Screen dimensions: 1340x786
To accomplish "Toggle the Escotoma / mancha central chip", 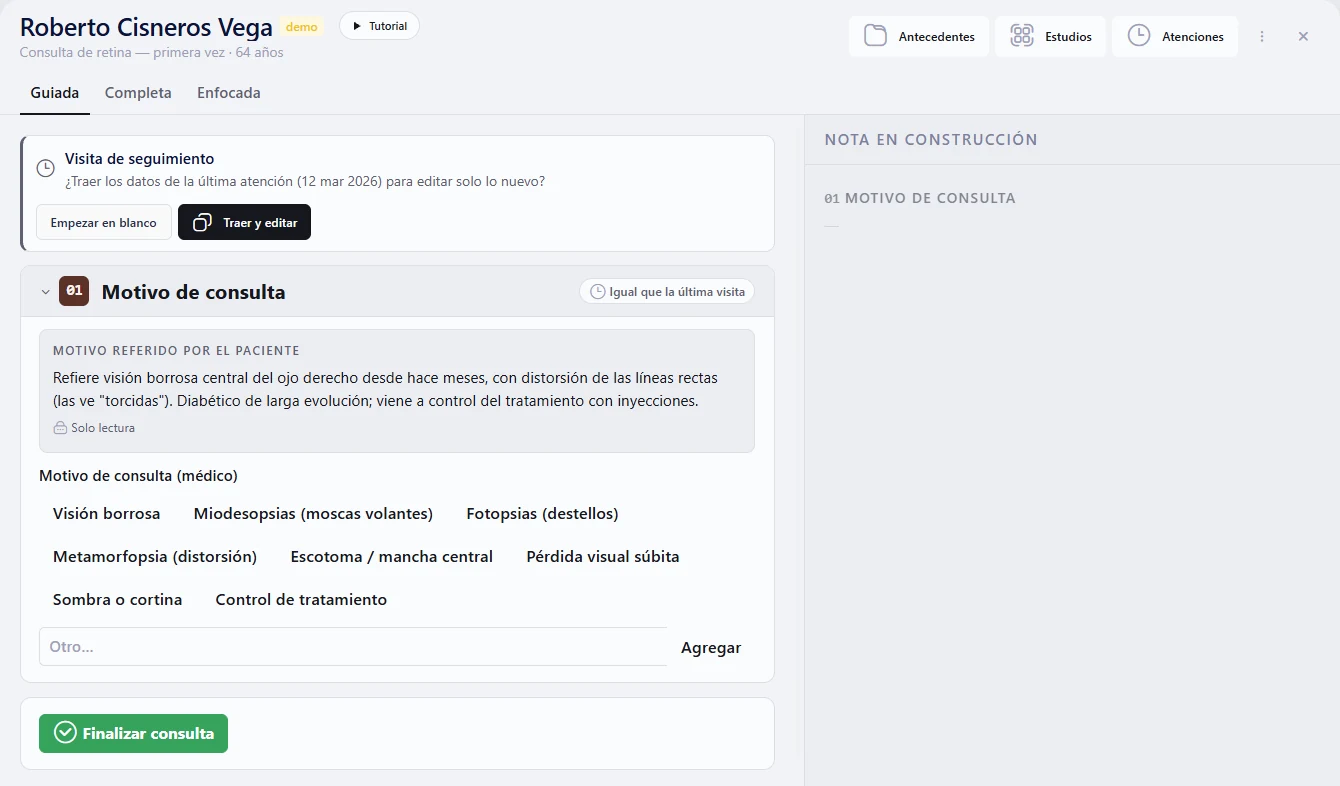I will pos(392,557).
